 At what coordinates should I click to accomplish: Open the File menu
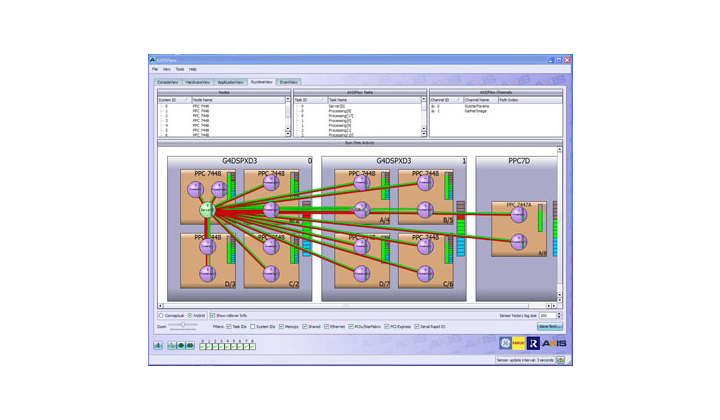(155, 69)
